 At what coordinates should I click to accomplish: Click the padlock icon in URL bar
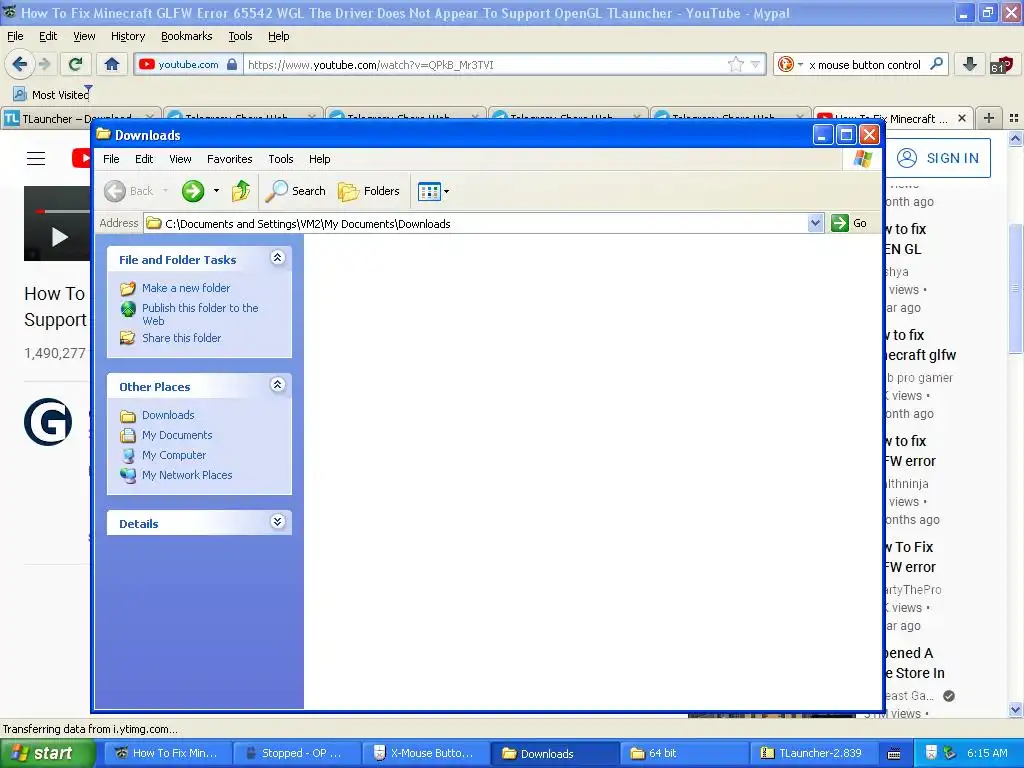[232, 64]
